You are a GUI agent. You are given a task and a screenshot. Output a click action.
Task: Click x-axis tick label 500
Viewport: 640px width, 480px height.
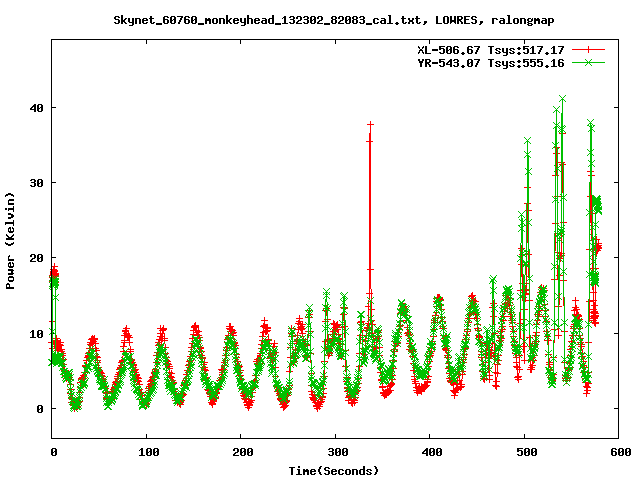[527, 452]
